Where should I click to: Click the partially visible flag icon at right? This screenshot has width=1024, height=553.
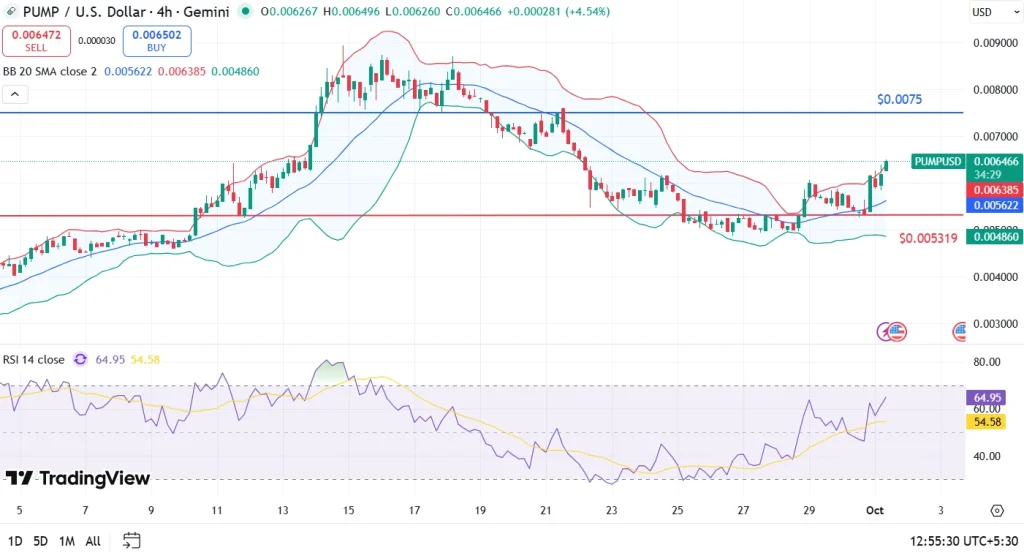[960, 331]
